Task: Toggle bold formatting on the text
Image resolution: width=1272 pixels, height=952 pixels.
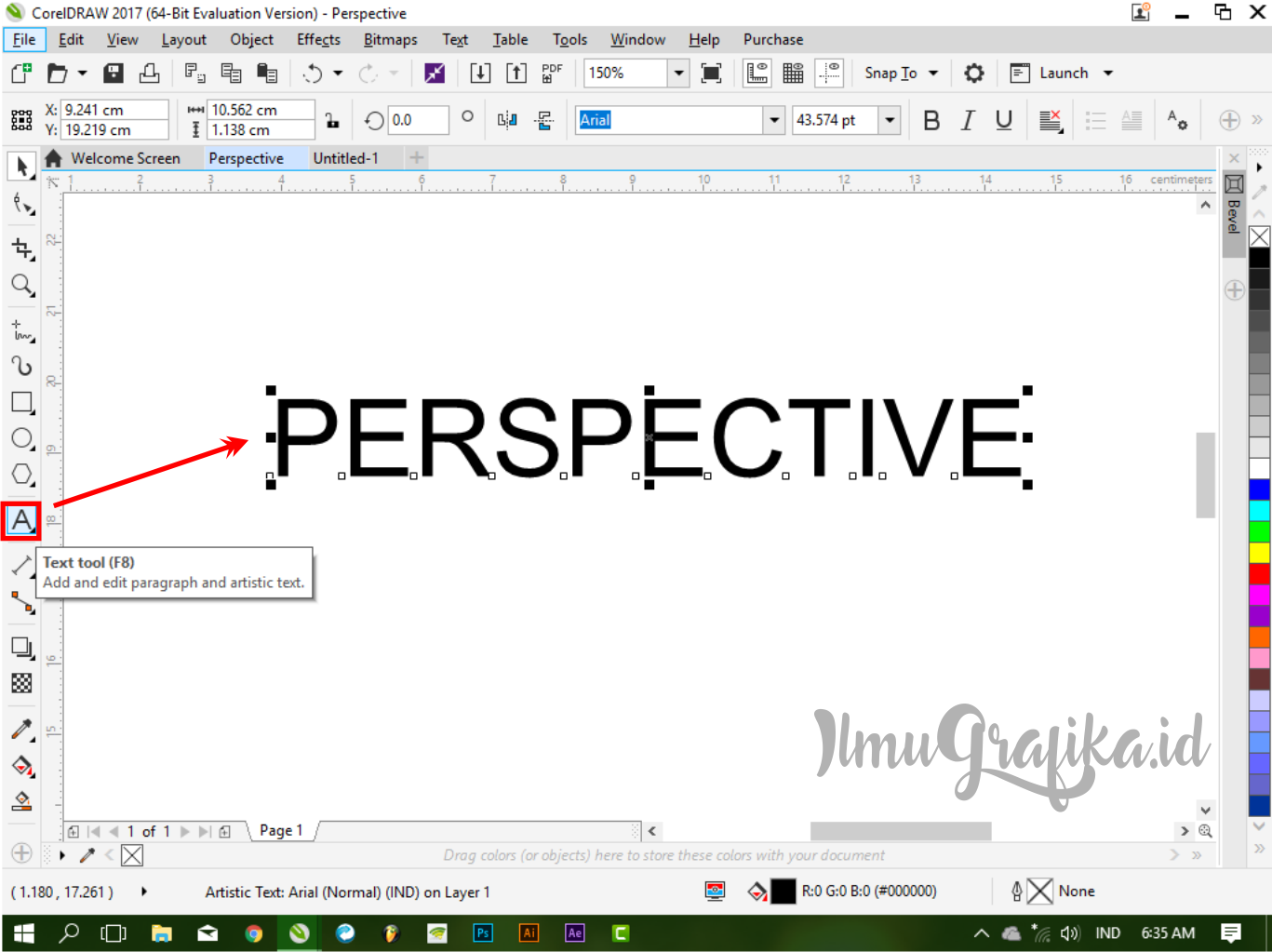Action: point(931,119)
